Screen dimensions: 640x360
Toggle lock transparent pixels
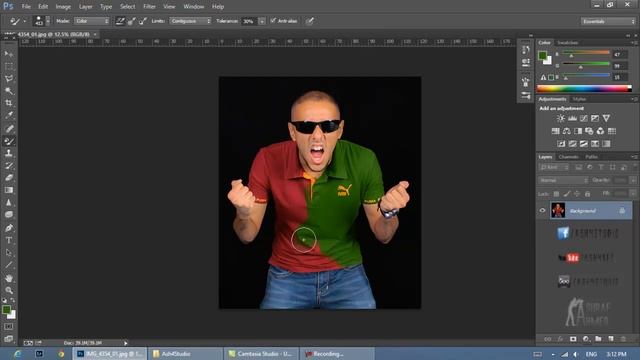(x=556, y=194)
